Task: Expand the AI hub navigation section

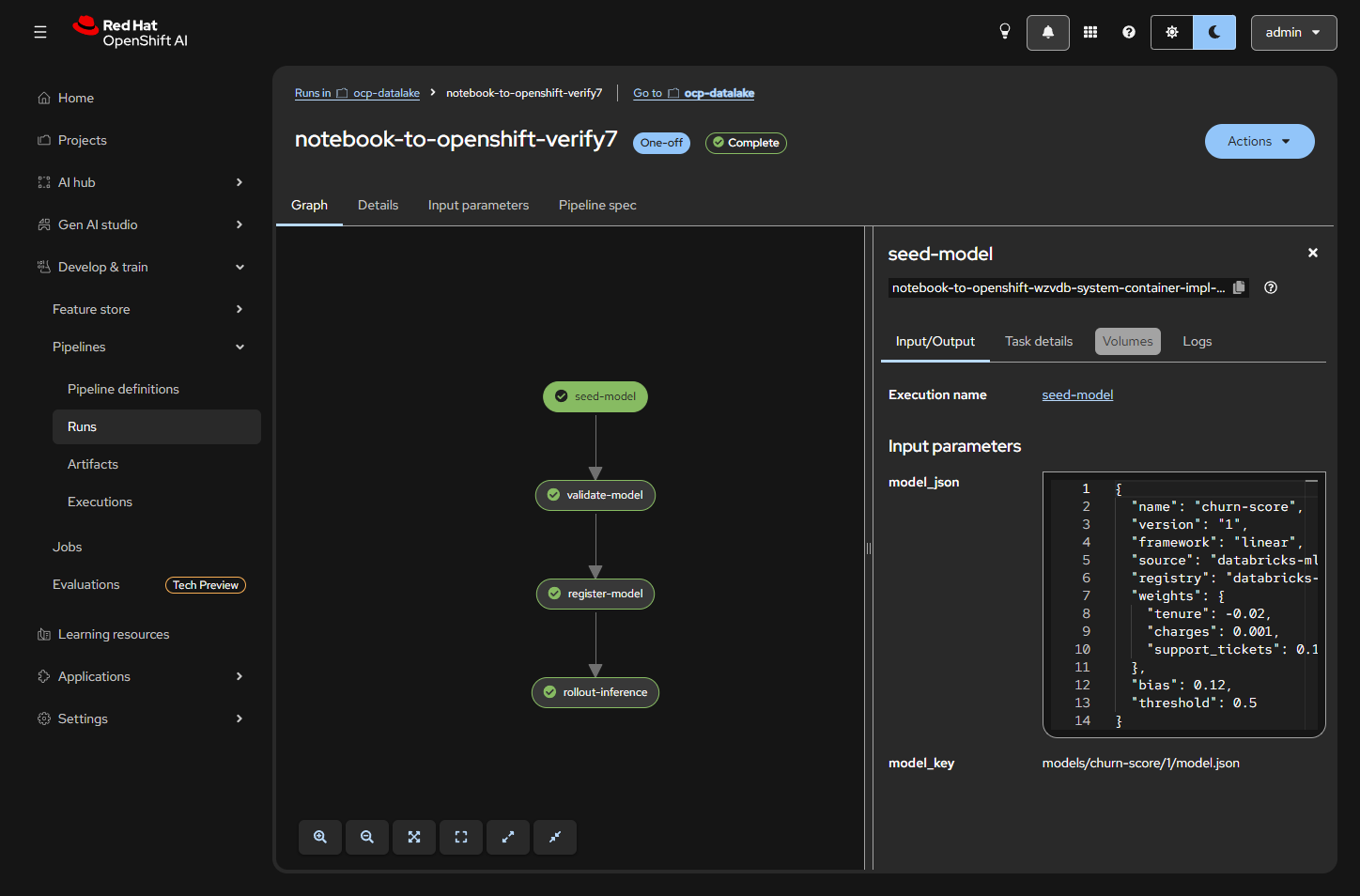Action: pos(141,182)
